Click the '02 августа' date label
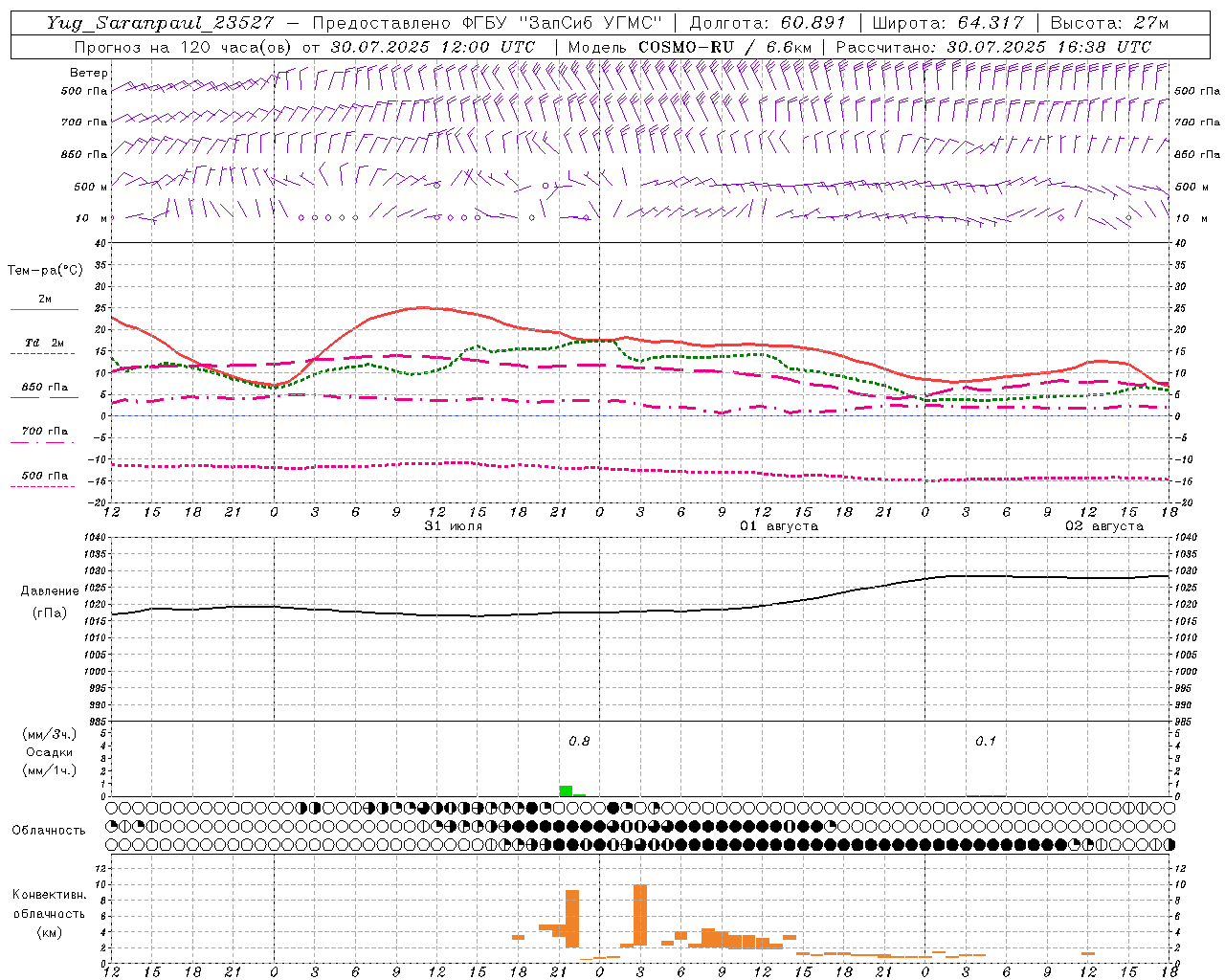This screenshot has width=1225, height=980. 1104,526
